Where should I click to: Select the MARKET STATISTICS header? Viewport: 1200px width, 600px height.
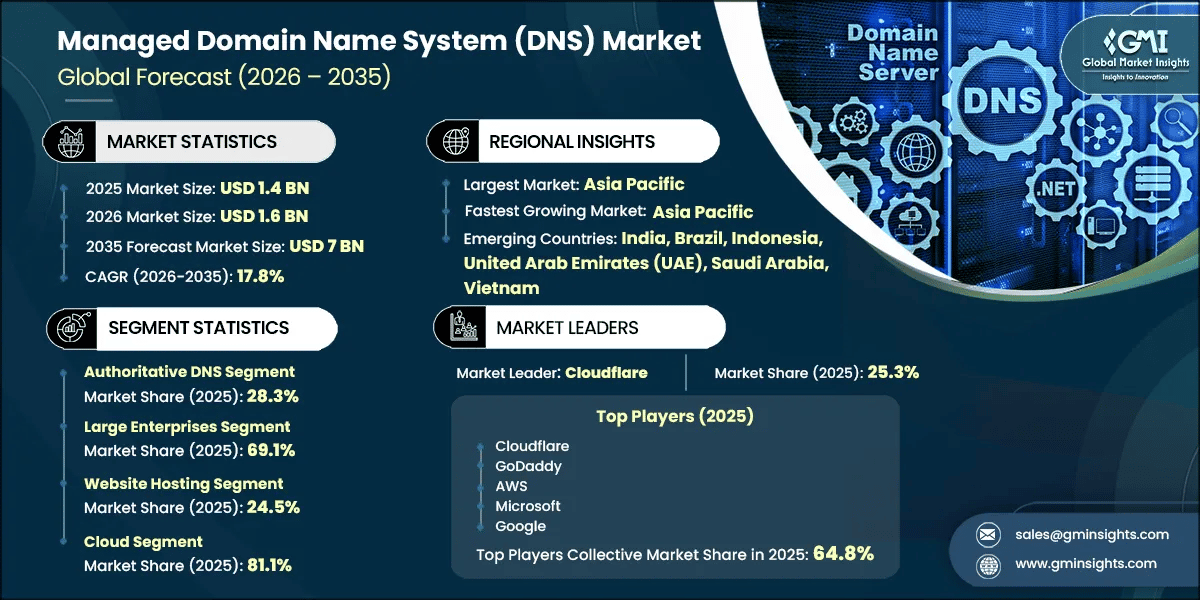coord(192,142)
